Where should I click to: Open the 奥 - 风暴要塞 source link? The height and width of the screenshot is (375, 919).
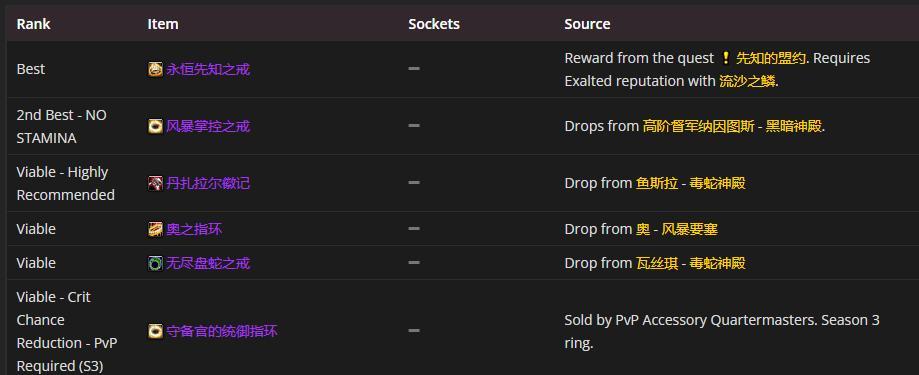click(x=676, y=229)
